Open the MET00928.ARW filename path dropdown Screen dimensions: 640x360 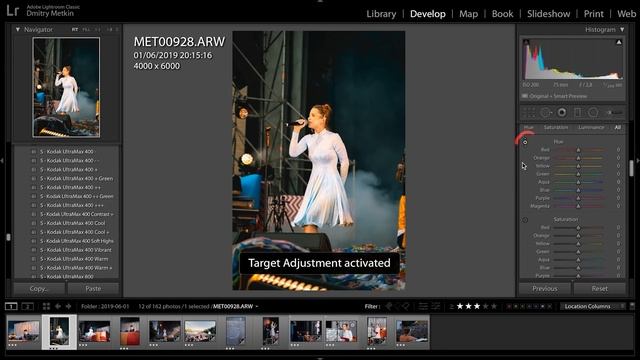257,307
